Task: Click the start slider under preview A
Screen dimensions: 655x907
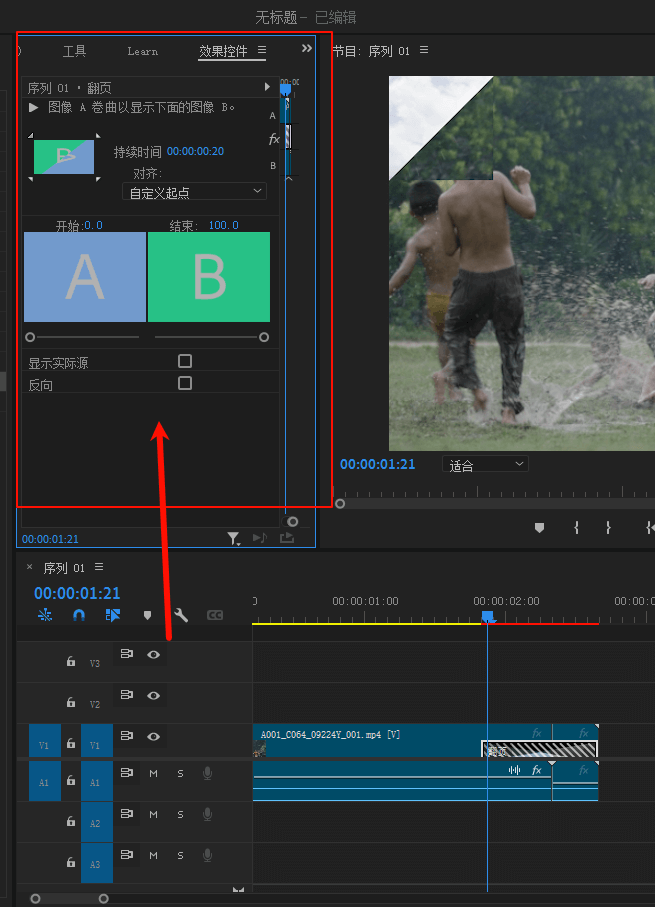Action: tap(30, 337)
